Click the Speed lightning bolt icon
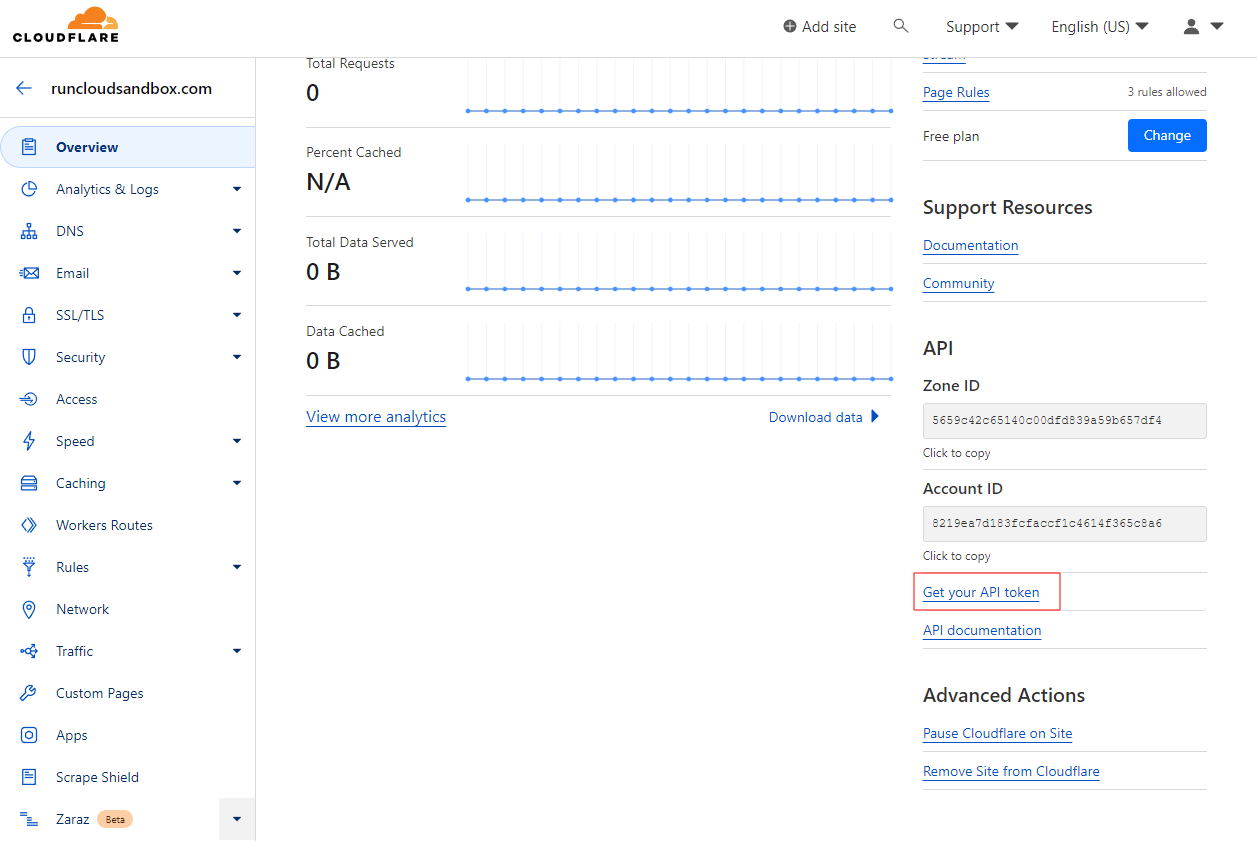Viewport: 1257px width, 841px height. [29, 441]
